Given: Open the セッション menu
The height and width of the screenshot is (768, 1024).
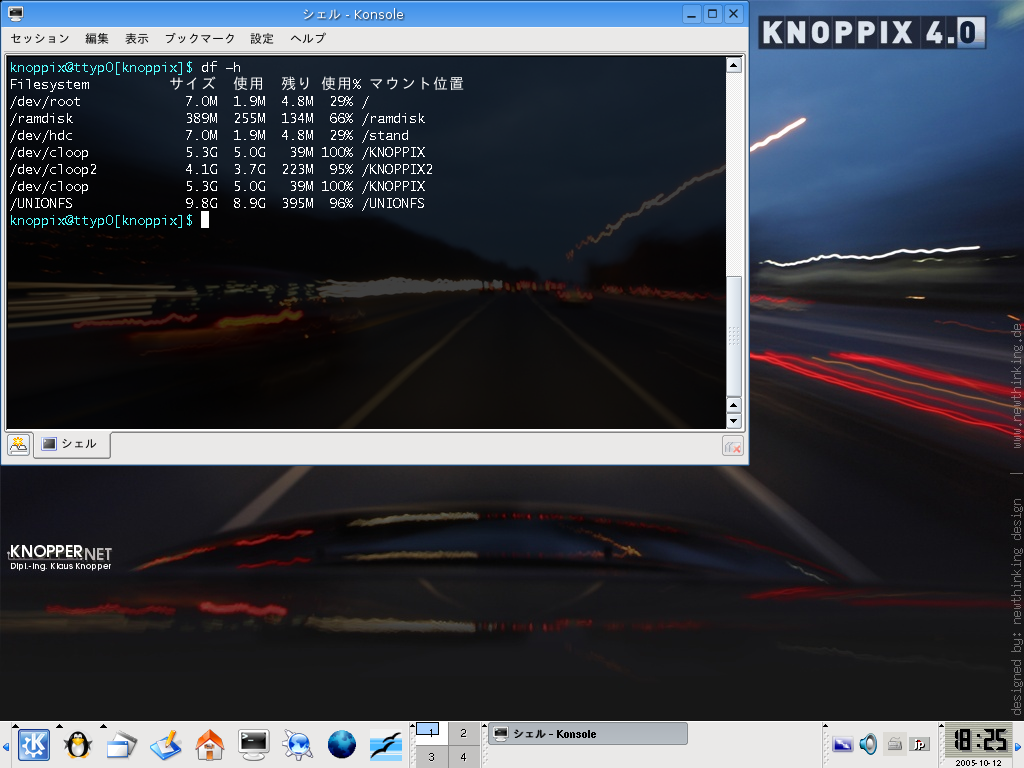Looking at the screenshot, I should [x=40, y=39].
